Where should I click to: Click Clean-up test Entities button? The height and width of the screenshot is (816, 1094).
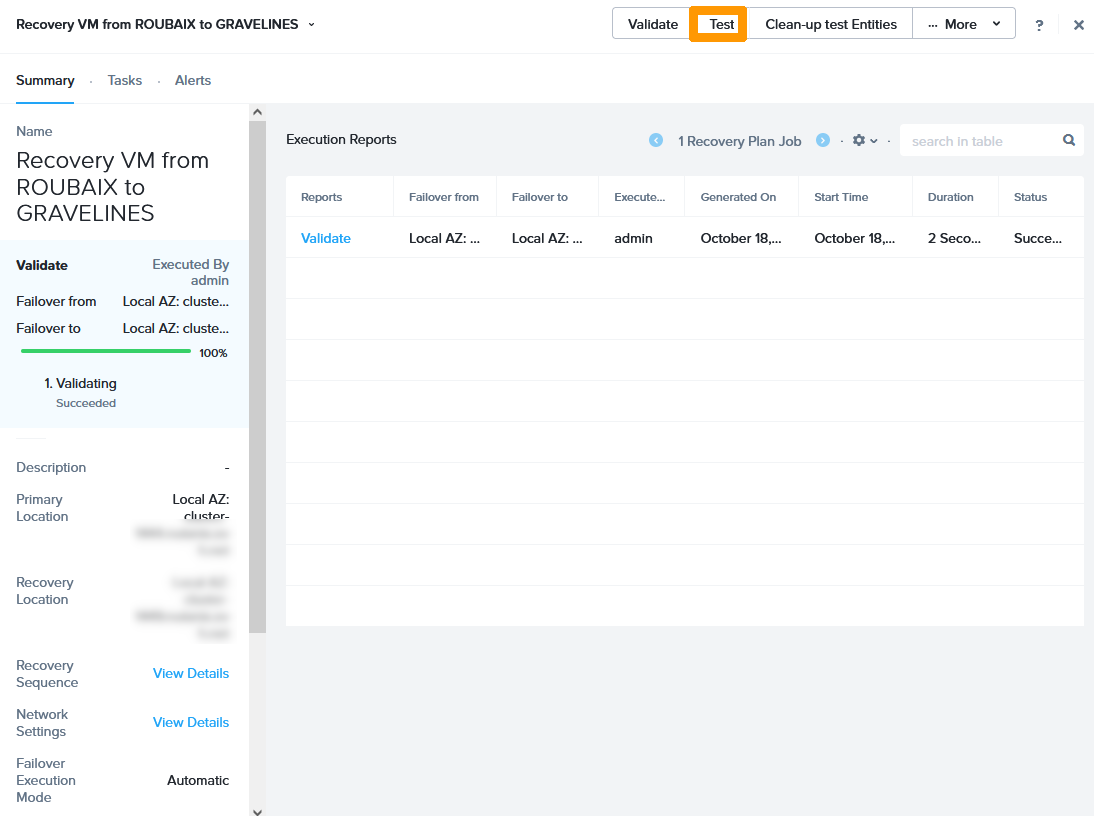[831, 24]
